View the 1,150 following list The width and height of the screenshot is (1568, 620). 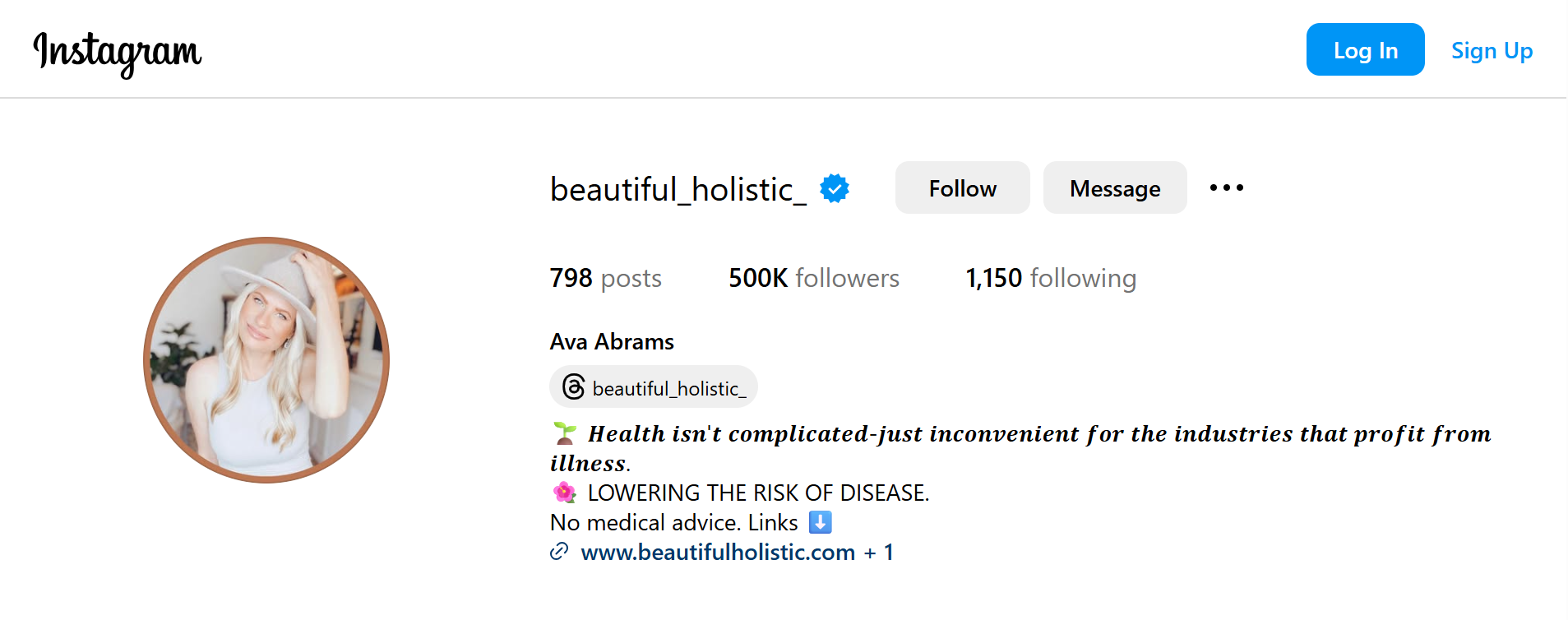click(x=1051, y=278)
